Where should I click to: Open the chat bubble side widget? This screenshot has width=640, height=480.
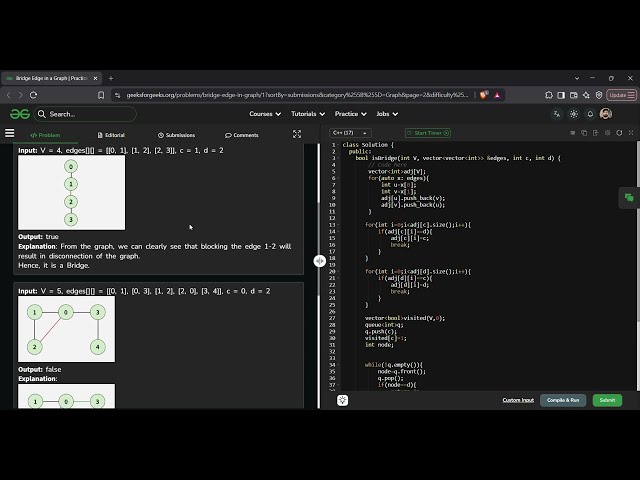[x=629, y=198]
